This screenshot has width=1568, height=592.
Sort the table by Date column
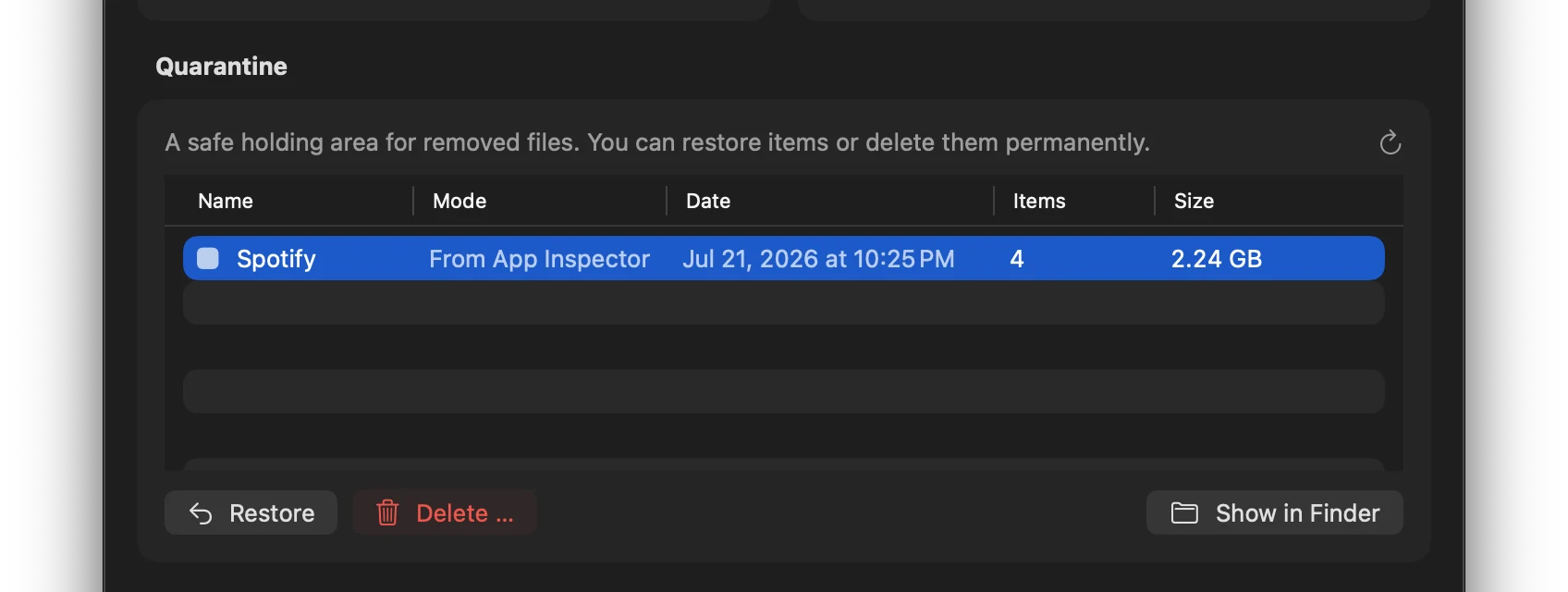pyautogui.click(x=708, y=201)
